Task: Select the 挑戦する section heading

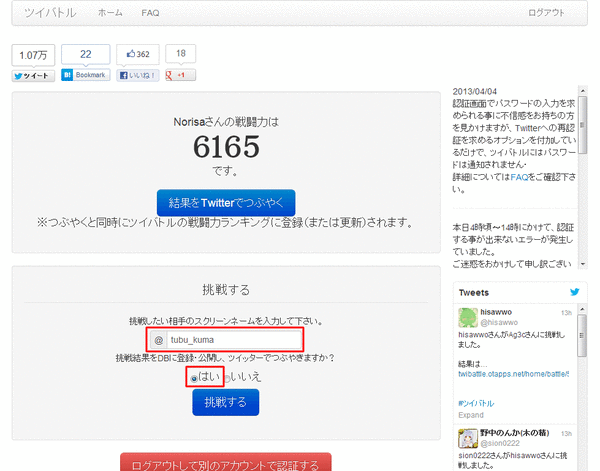Action: [226, 290]
